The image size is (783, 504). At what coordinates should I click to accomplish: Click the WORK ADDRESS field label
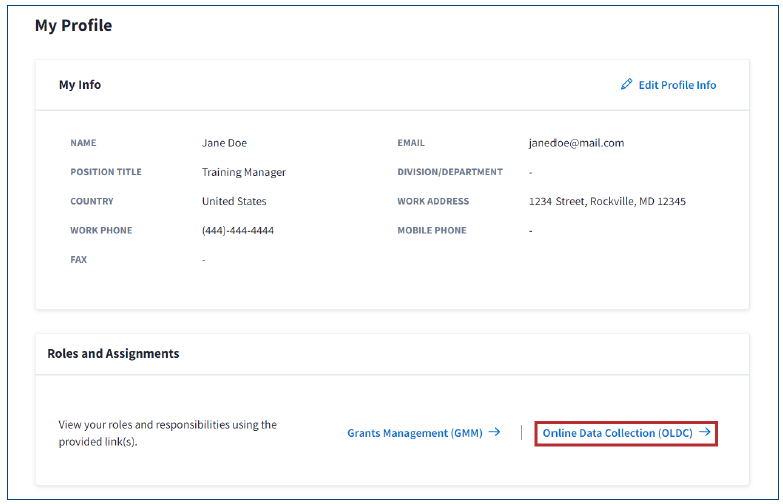pyautogui.click(x=432, y=201)
